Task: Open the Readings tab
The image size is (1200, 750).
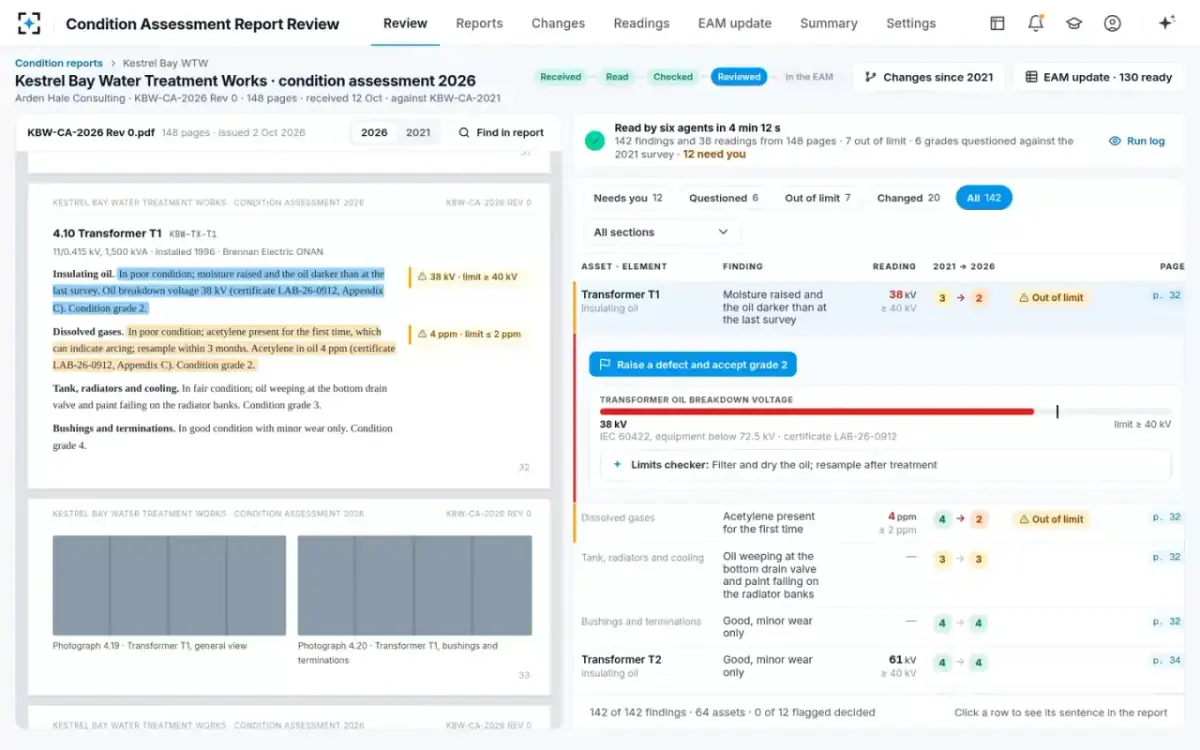Action: pos(641,23)
